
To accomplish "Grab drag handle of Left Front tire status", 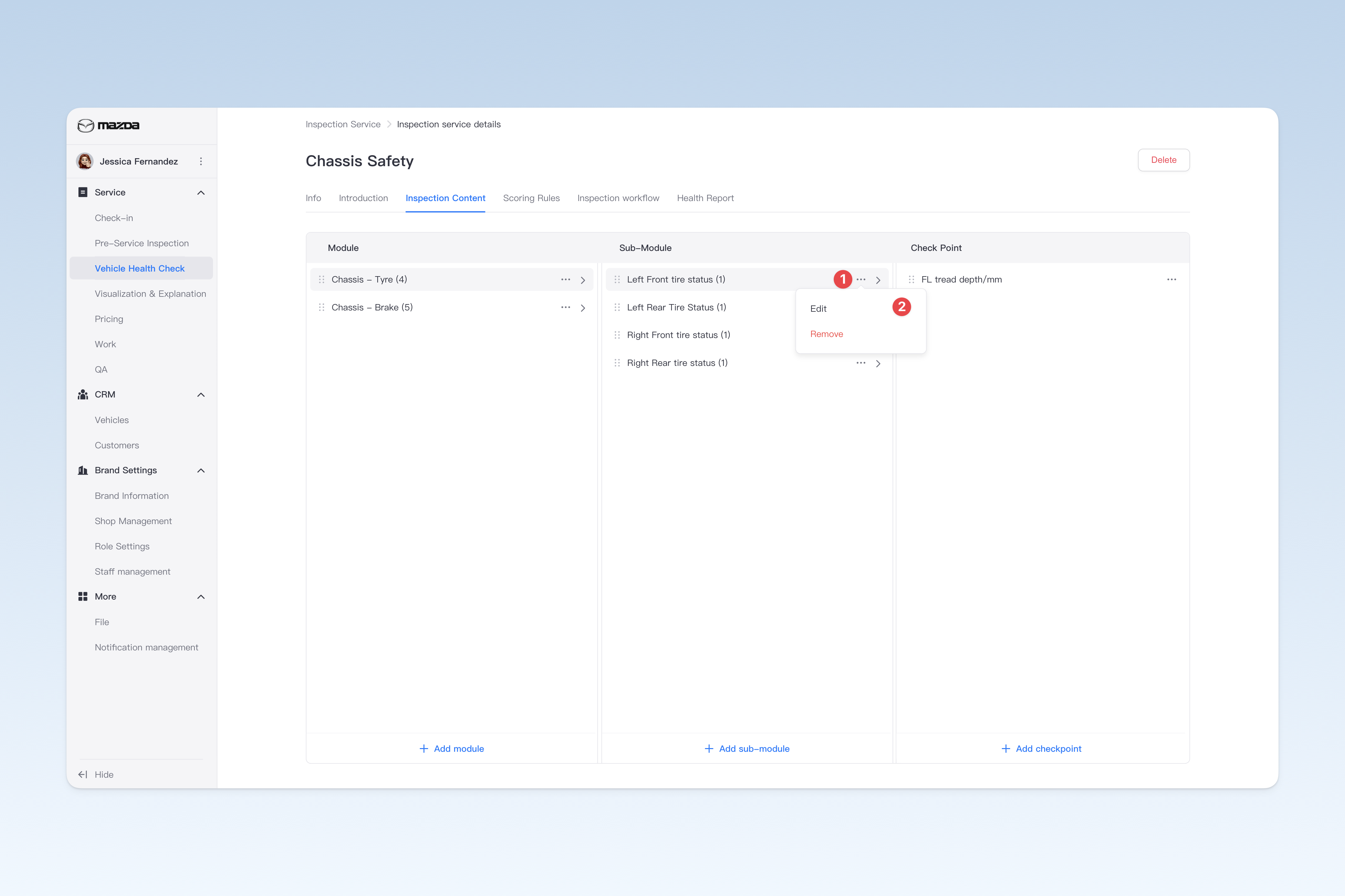I will click(617, 280).
